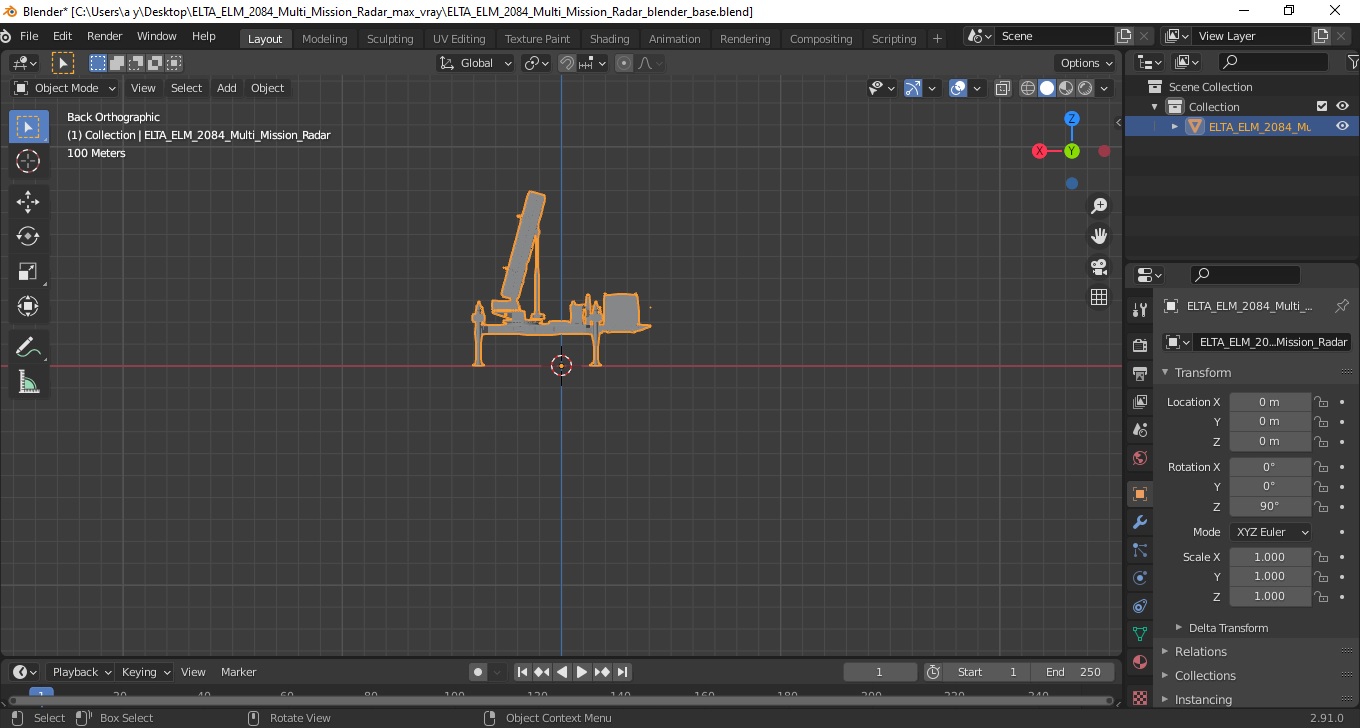Select the Measure ruler tool

coord(28,382)
